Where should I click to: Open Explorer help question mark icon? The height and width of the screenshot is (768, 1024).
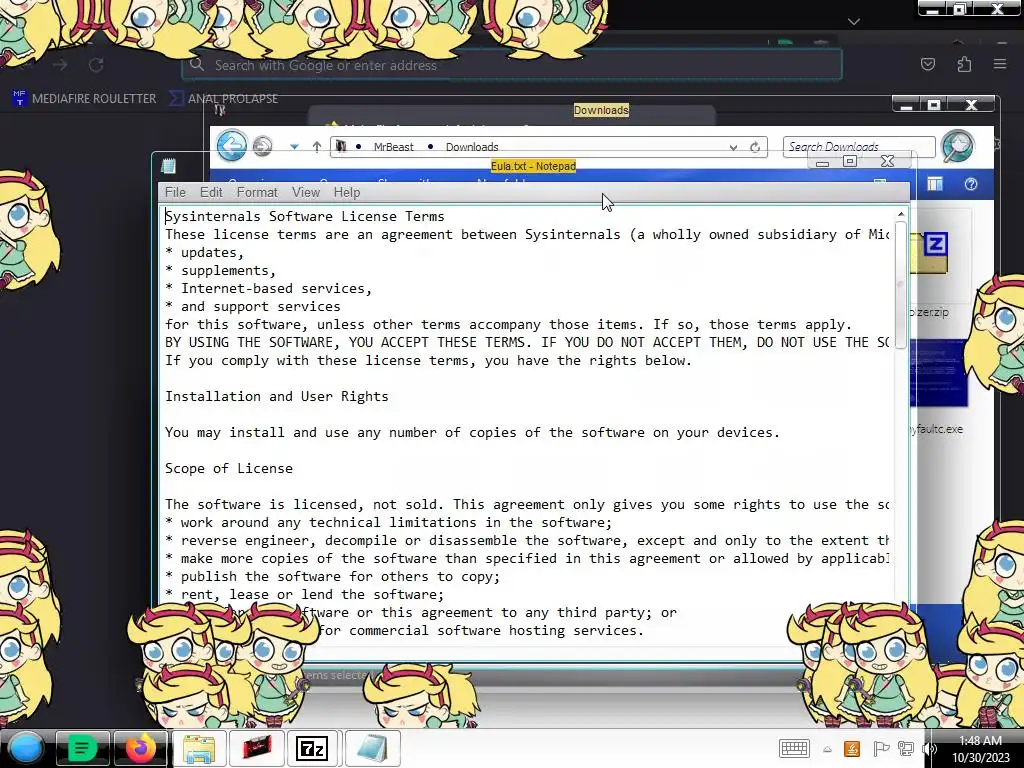[971, 185]
